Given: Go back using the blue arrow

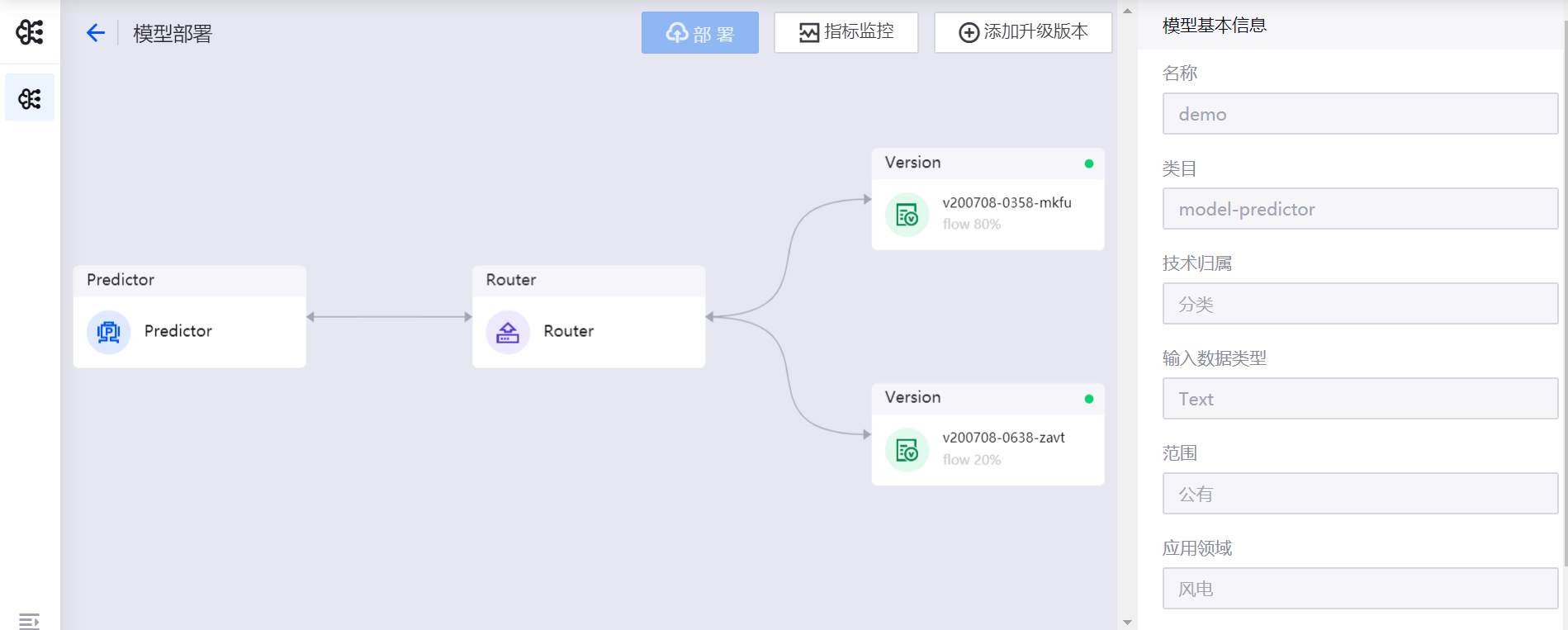Looking at the screenshot, I should (x=96, y=33).
